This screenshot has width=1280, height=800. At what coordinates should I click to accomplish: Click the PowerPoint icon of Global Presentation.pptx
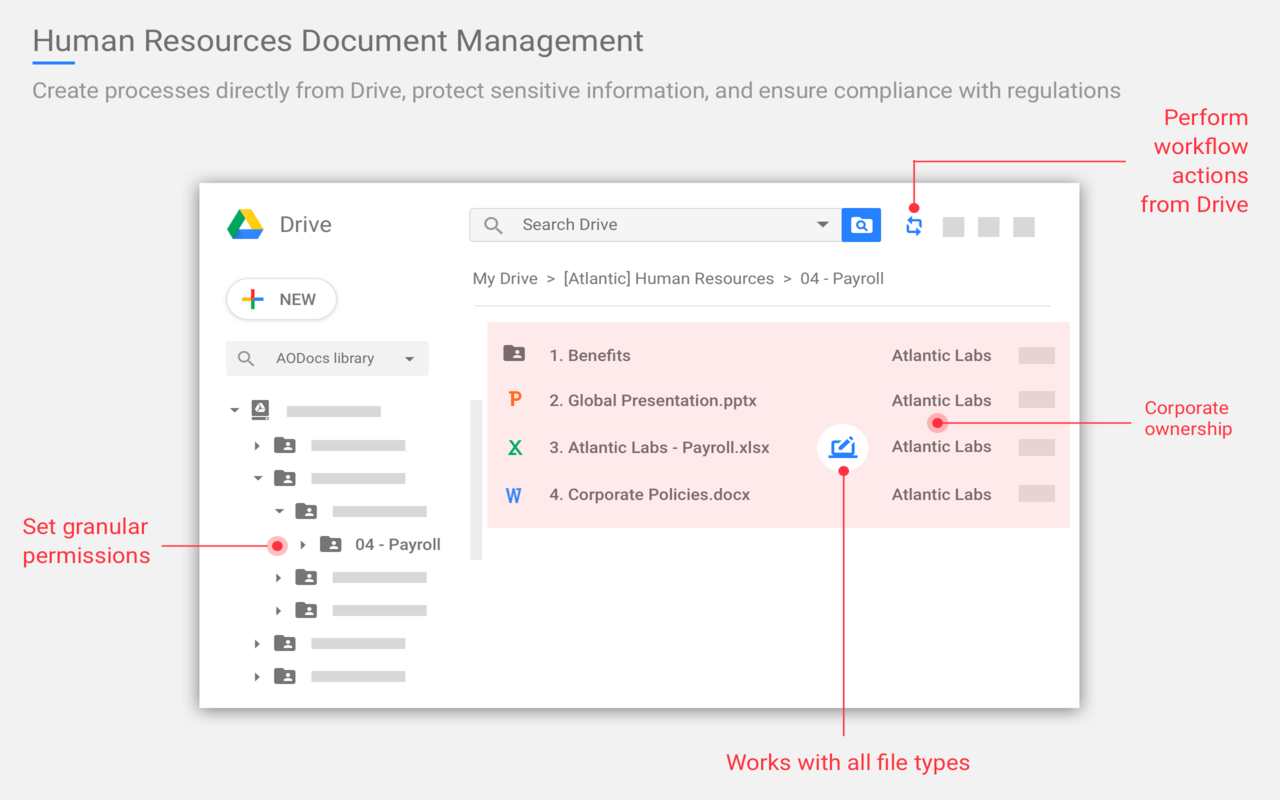[515, 399]
